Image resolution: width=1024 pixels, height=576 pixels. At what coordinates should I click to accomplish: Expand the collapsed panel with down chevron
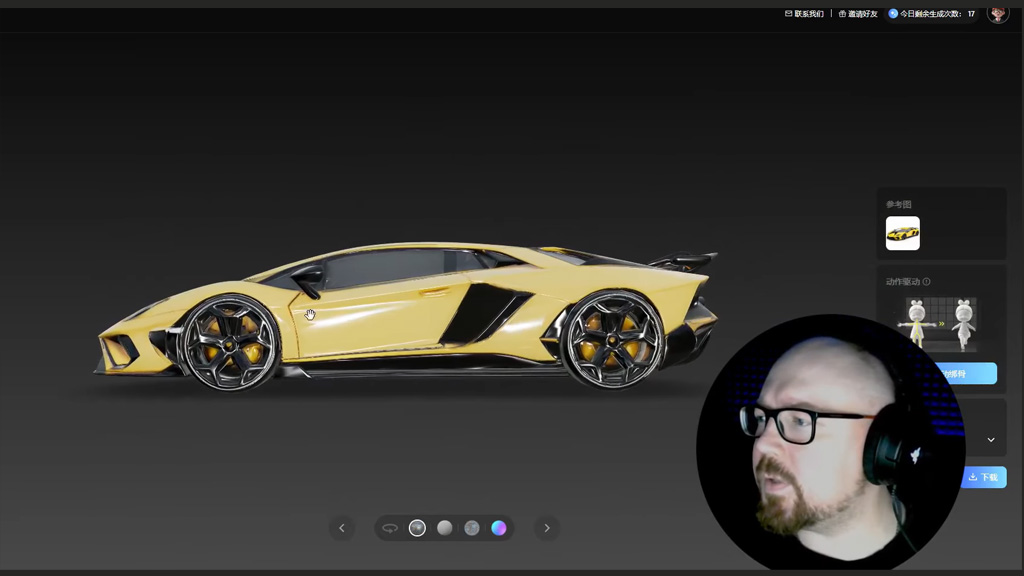(991, 440)
